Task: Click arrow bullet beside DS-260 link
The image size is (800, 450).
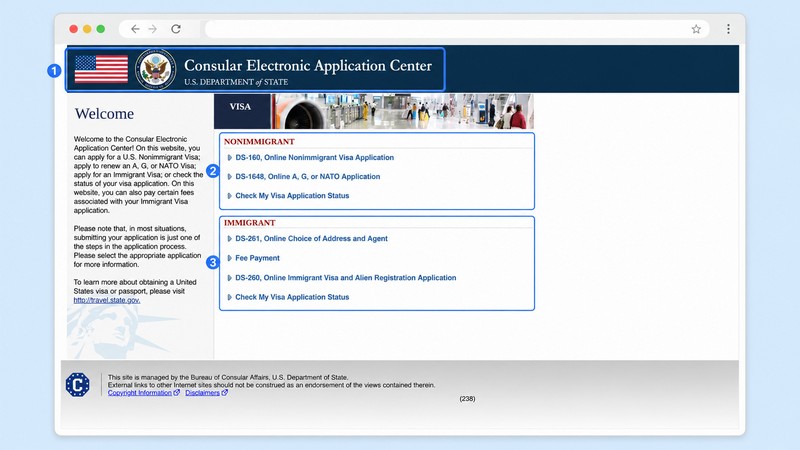Action: [x=230, y=278]
